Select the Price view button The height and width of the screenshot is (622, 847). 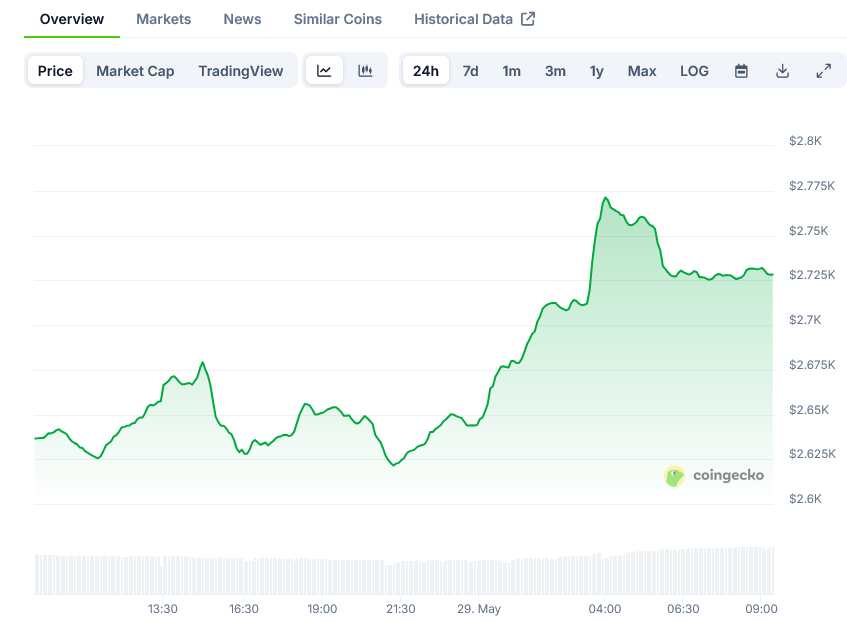click(x=55, y=70)
